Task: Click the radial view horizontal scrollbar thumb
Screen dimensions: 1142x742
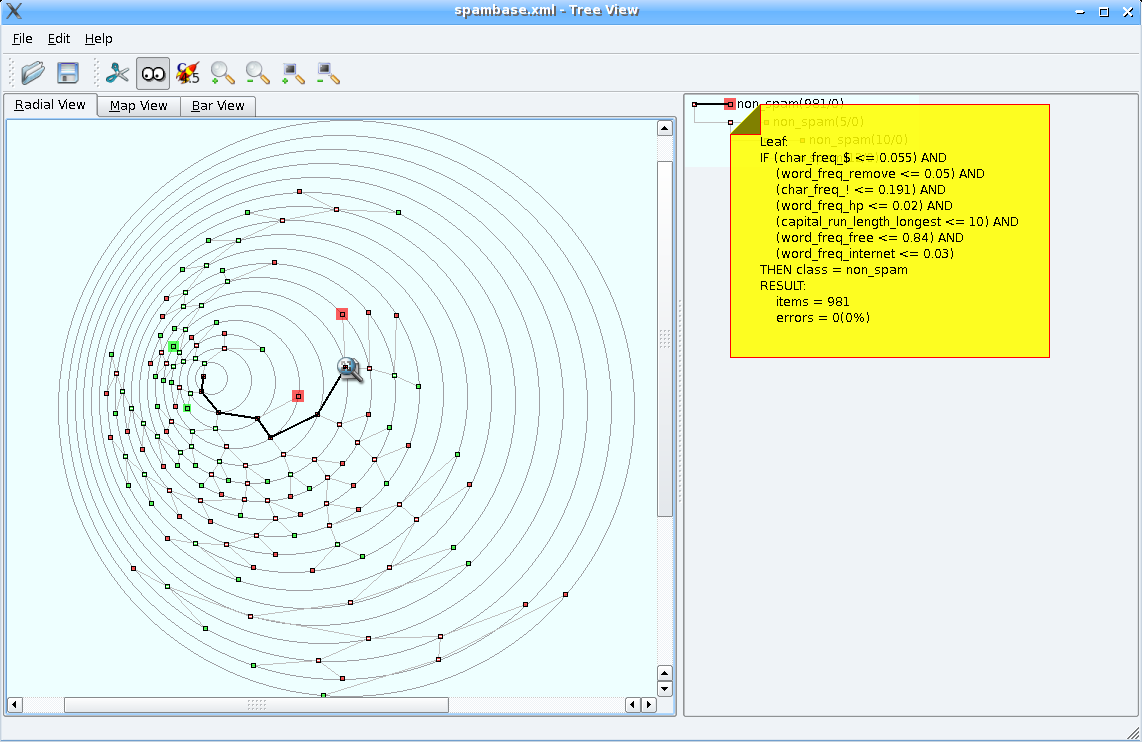Action: click(x=256, y=704)
